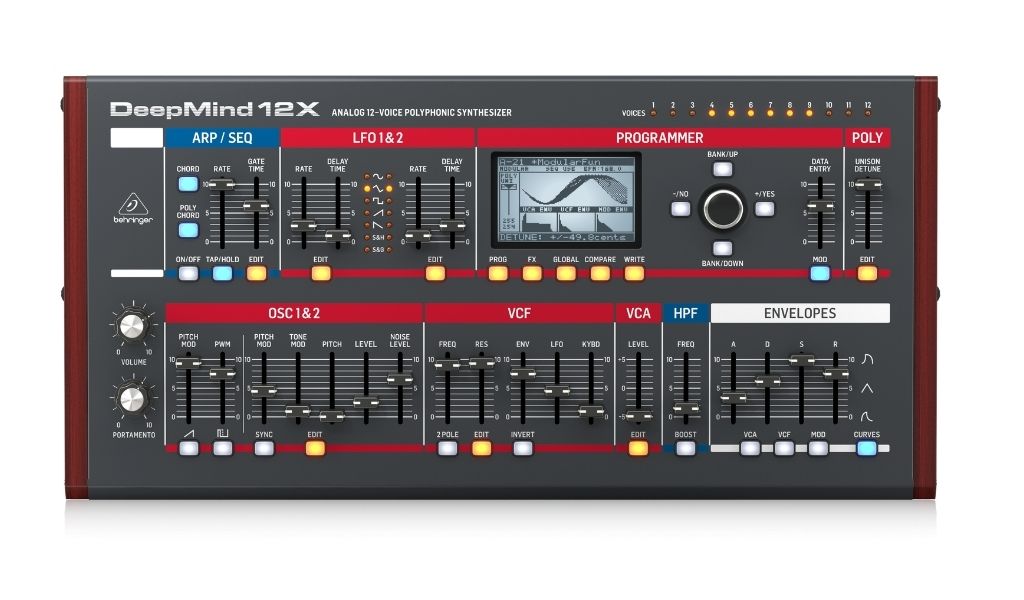Viewport: 1024px width, 600px height.
Task: Select the VCF envelope button
Action: pyautogui.click(x=784, y=449)
